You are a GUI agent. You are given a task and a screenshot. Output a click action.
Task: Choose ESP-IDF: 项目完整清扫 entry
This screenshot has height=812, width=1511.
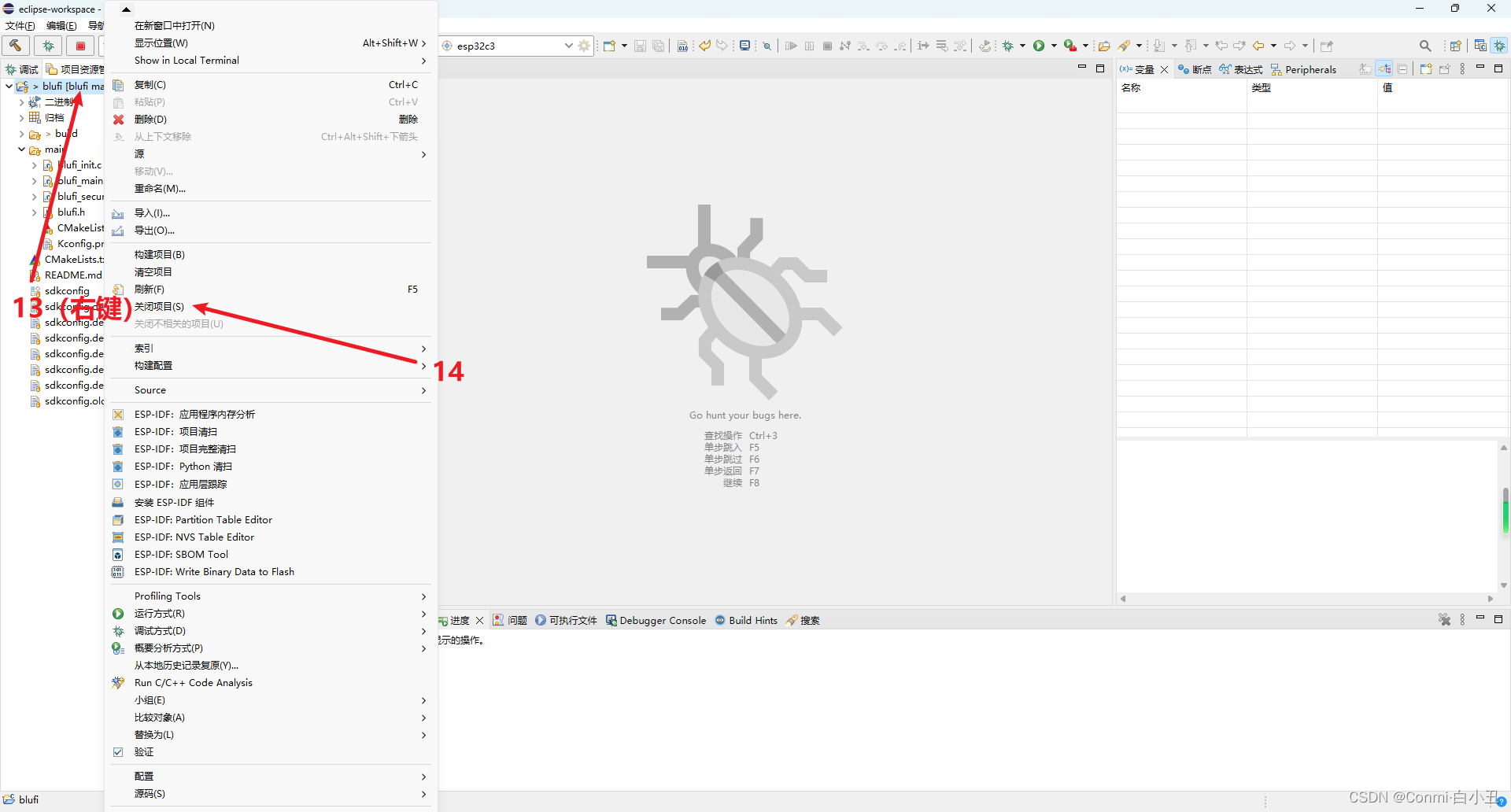[x=185, y=449]
